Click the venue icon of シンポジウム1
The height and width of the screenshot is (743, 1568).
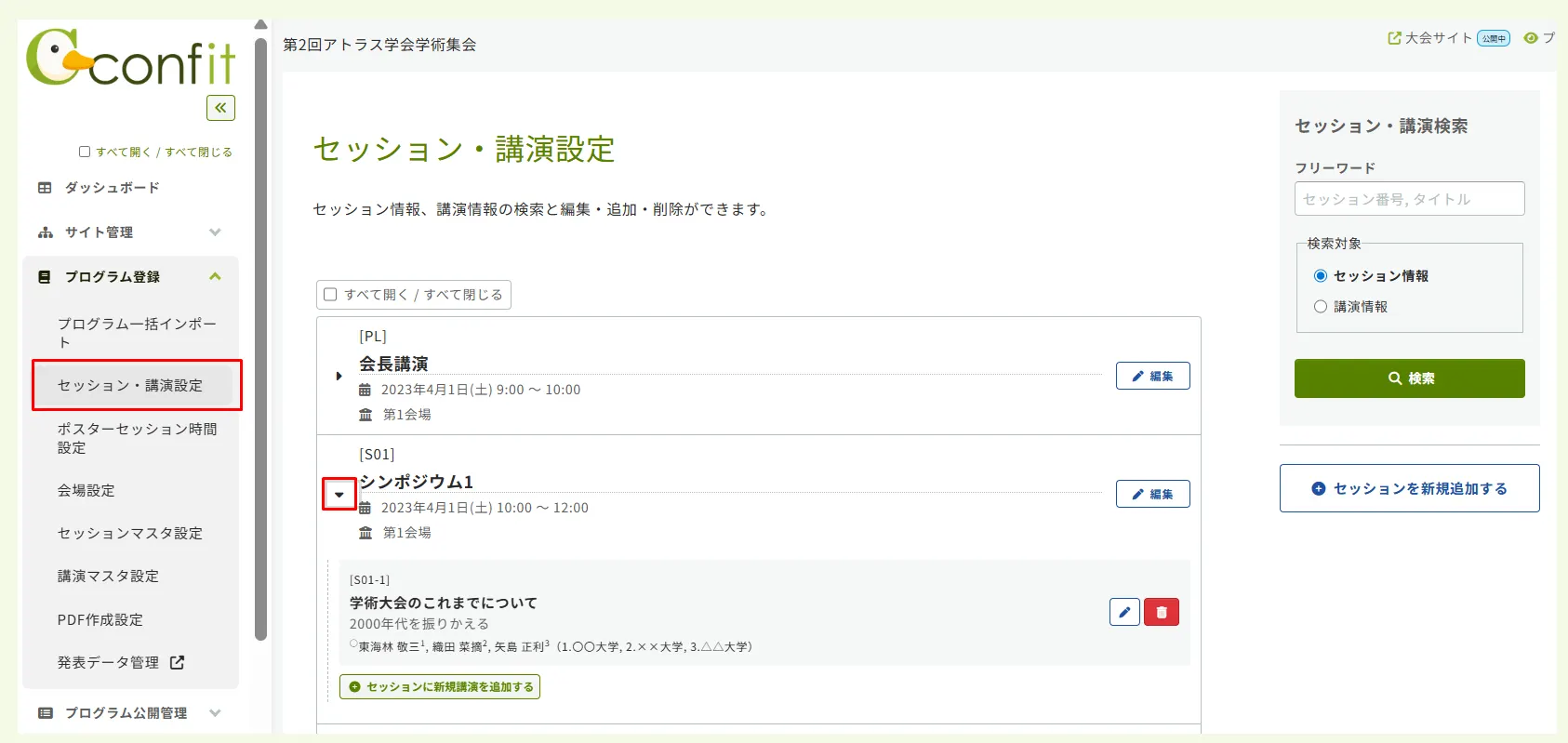click(x=365, y=533)
